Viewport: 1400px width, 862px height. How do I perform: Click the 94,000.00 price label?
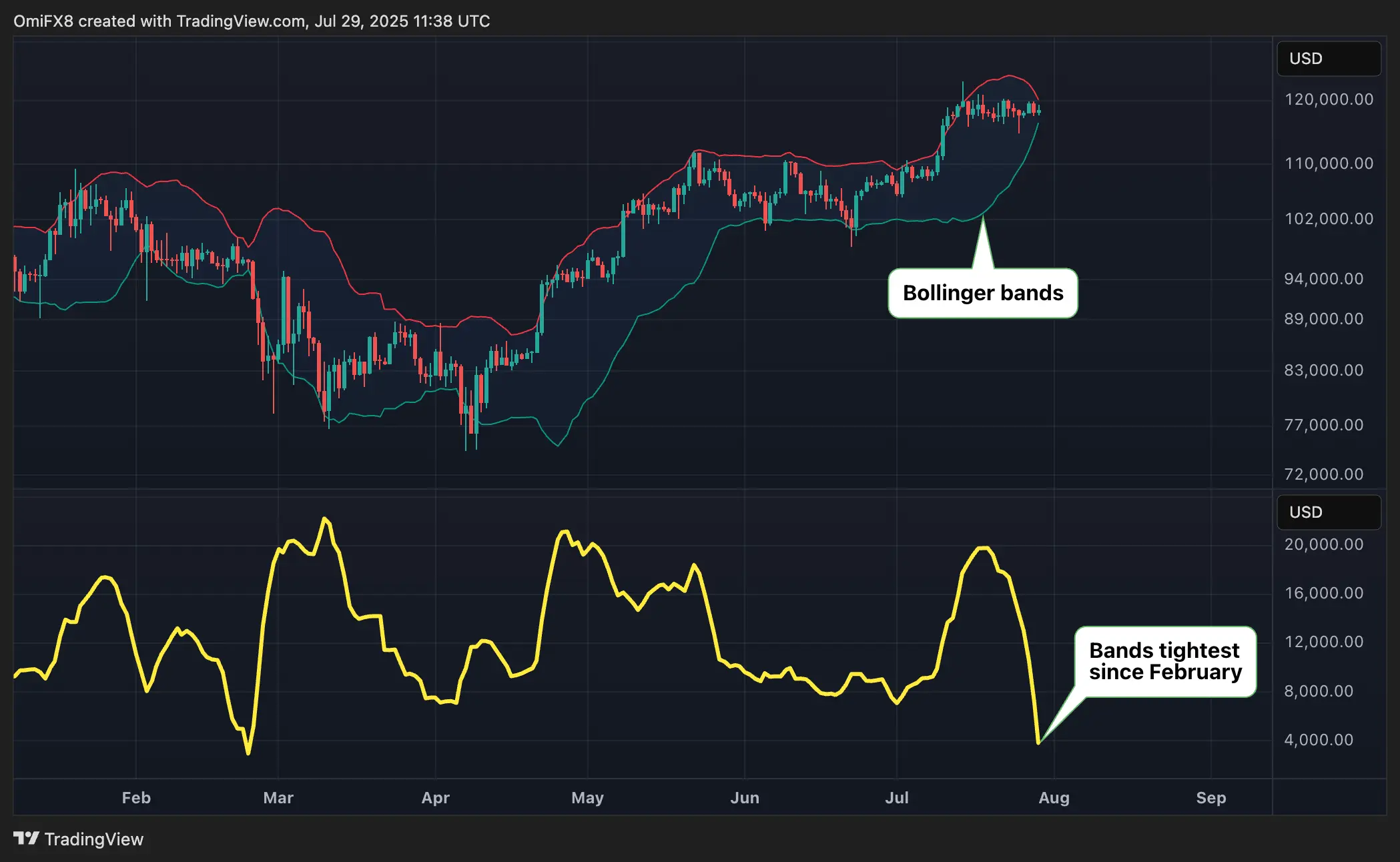click(x=1324, y=279)
